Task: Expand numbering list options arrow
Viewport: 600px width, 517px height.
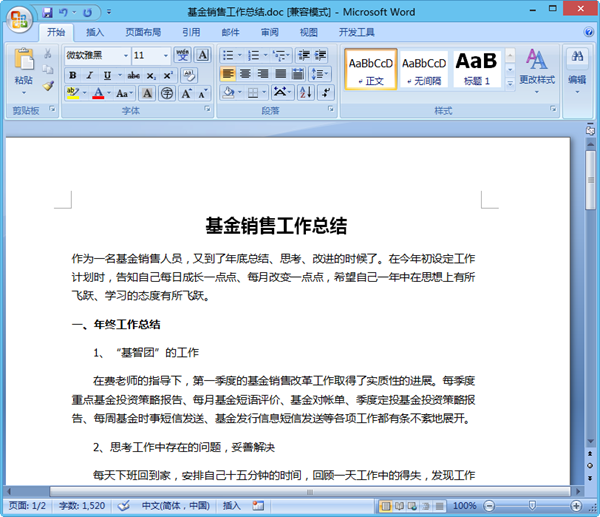Action: (265, 55)
